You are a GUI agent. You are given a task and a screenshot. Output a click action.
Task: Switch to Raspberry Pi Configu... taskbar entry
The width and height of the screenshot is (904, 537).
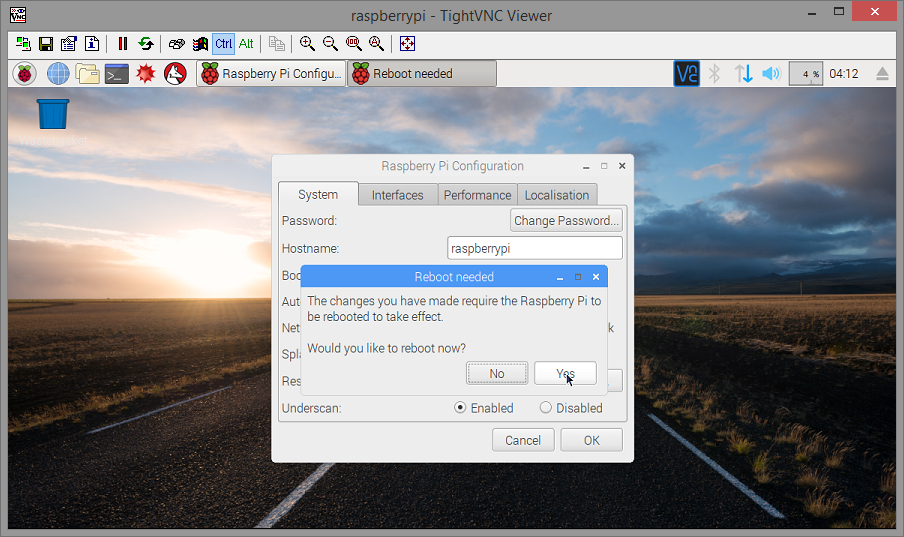pos(271,74)
